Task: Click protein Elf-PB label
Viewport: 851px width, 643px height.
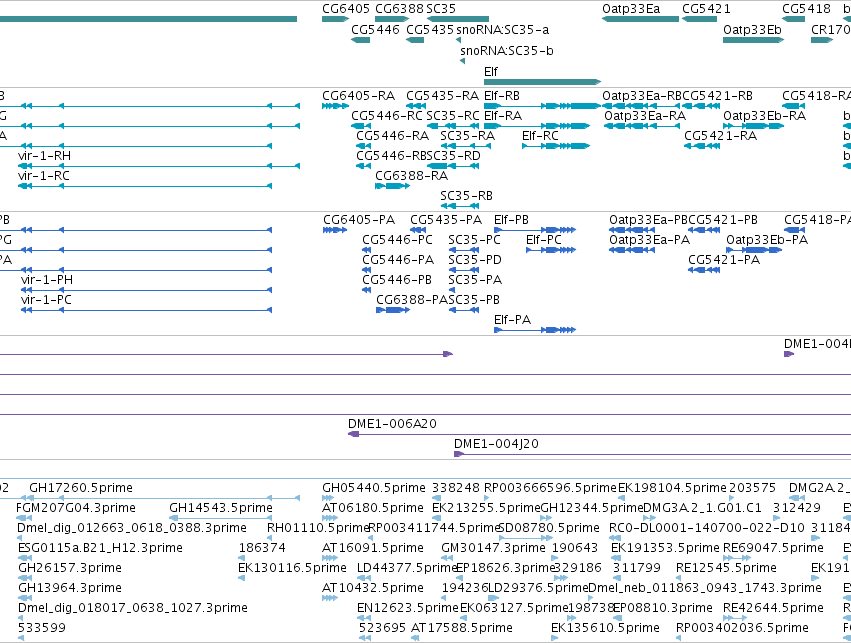Action: pyautogui.click(x=511, y=220)
